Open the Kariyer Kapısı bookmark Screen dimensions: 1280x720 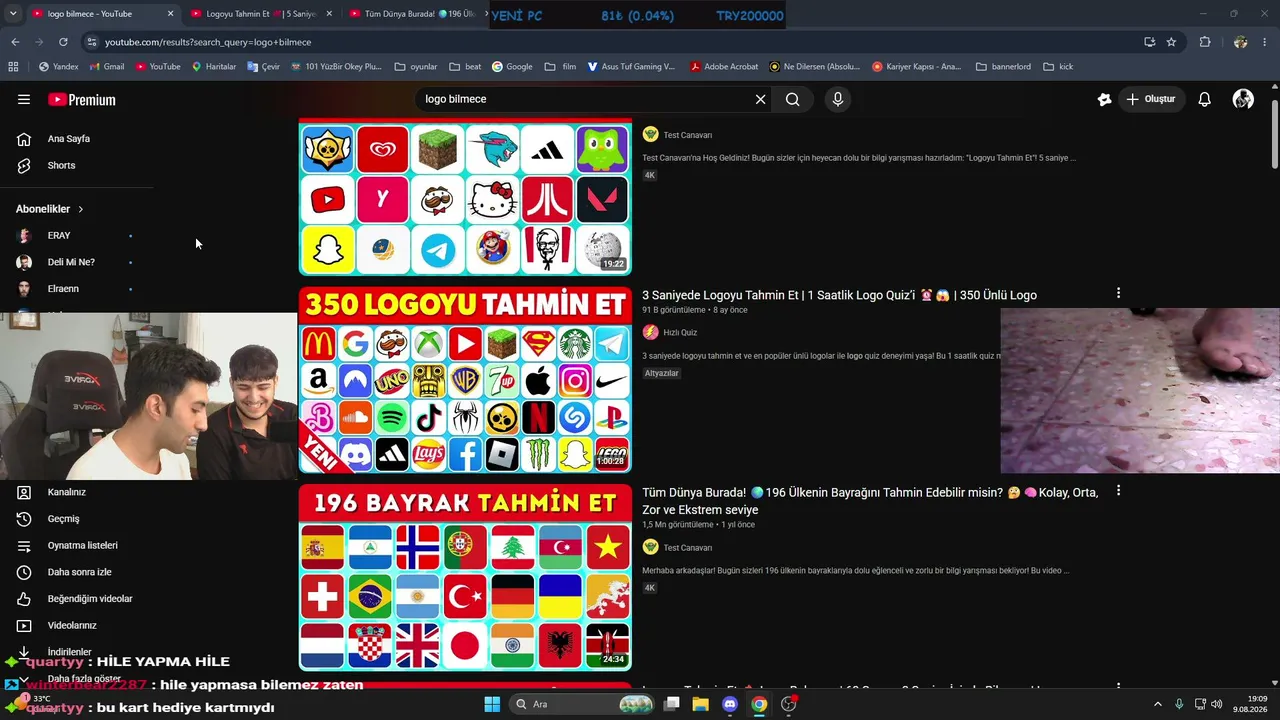click(917, 67)
